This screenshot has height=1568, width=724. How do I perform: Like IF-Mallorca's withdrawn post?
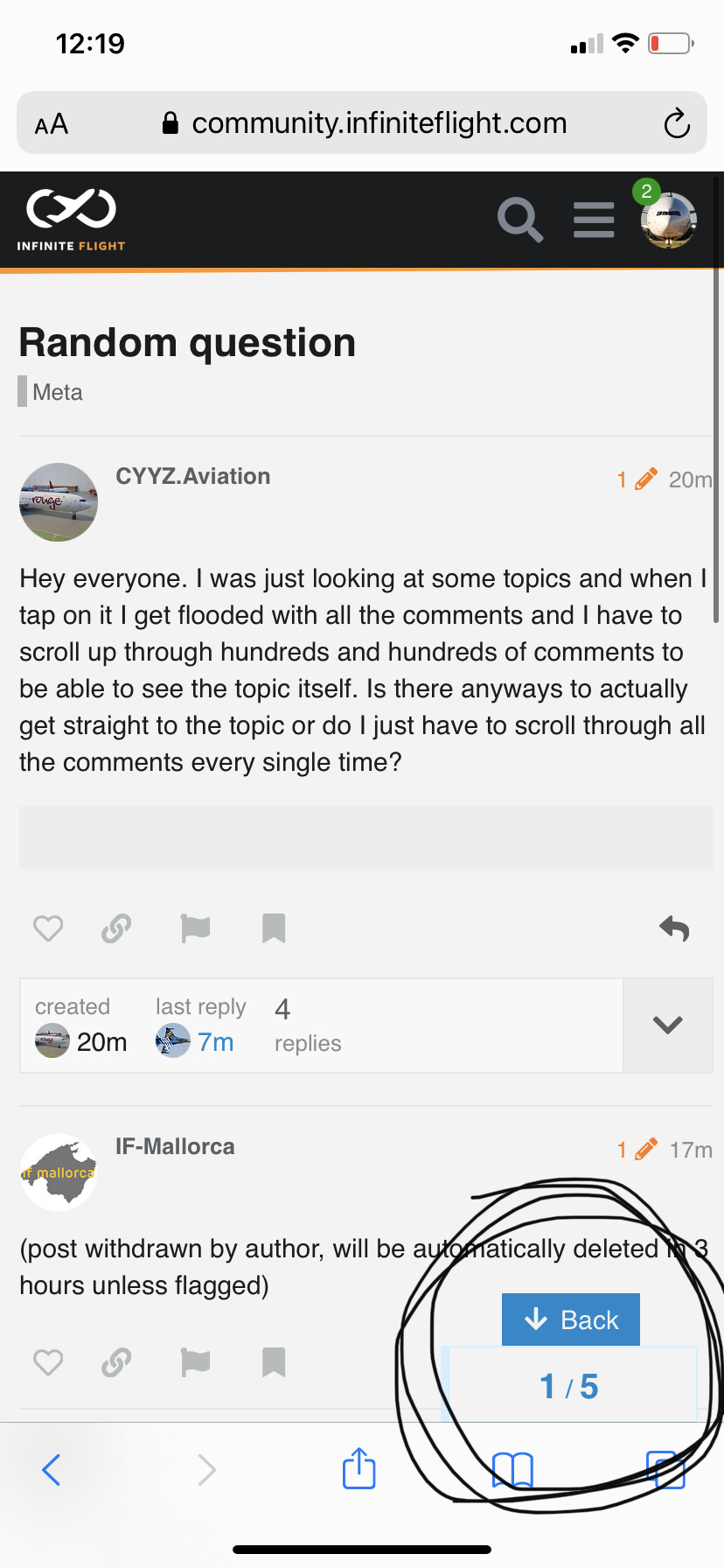(x=48, y=1362)
